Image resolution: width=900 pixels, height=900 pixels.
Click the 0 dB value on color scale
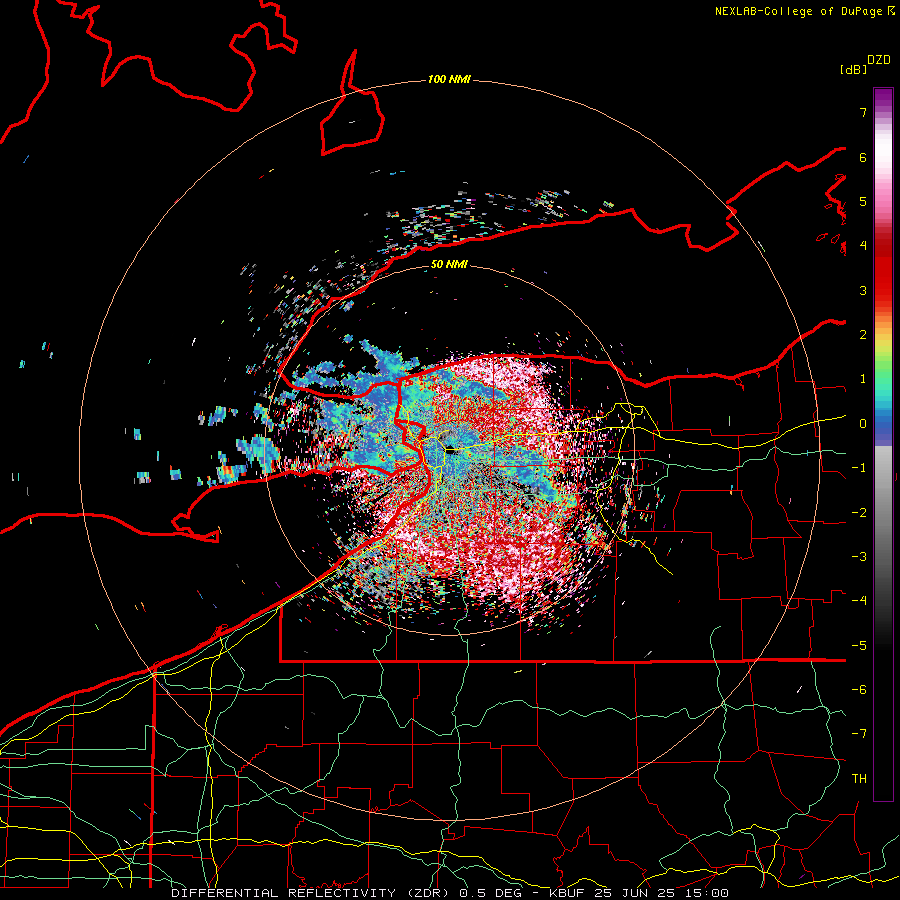(x=863, y=424)
